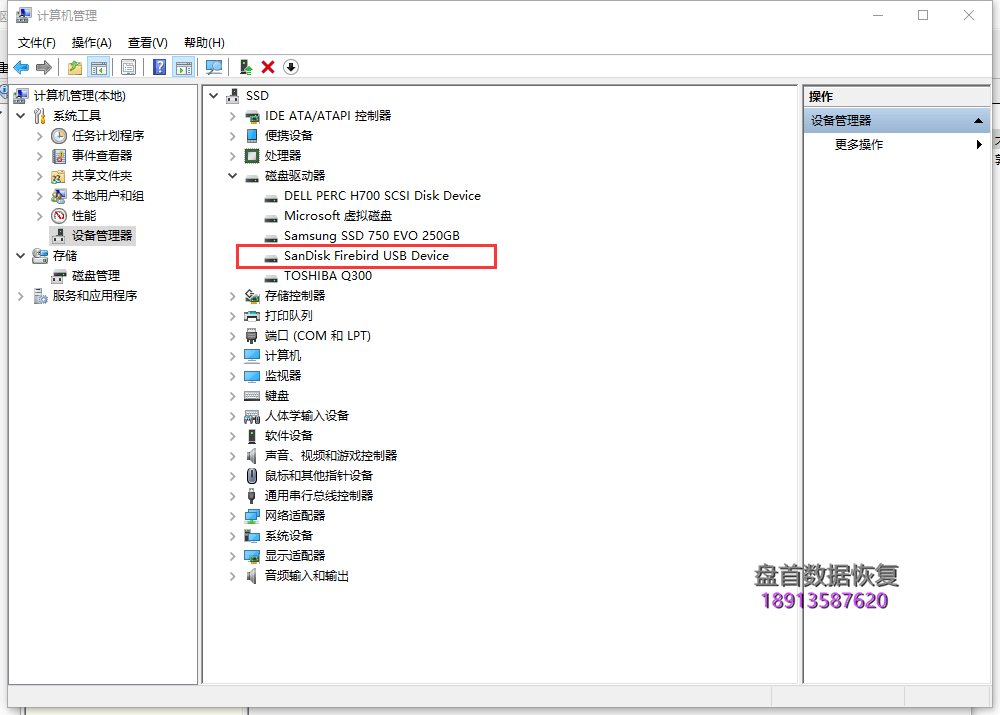Click the blue Back arrow toolbar icon
Viewport: 1000px width, 715px height.
21,67
